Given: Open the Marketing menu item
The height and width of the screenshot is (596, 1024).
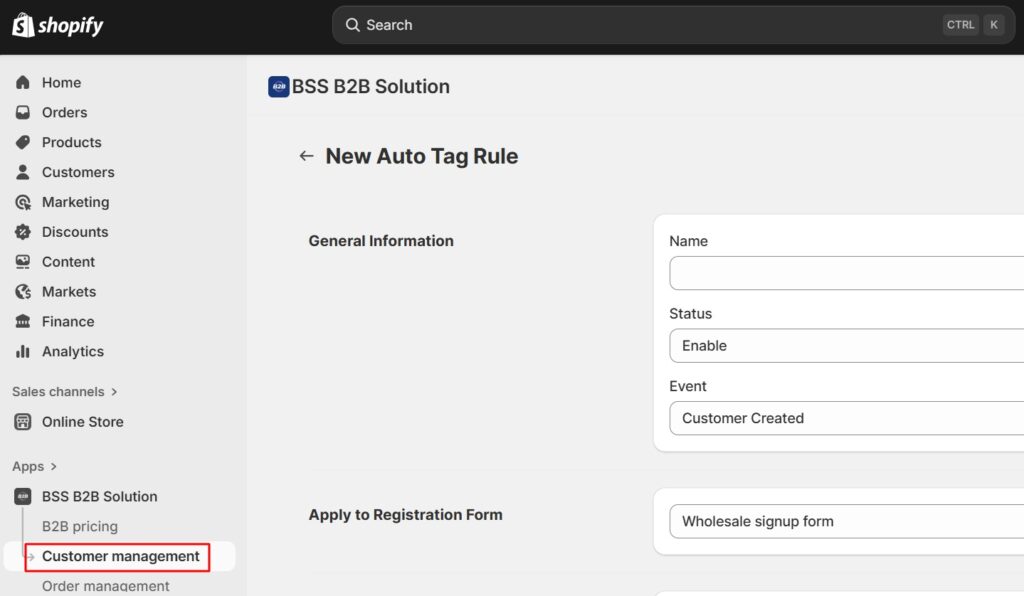Looking at the screenshot, I should tap(76, 202).
